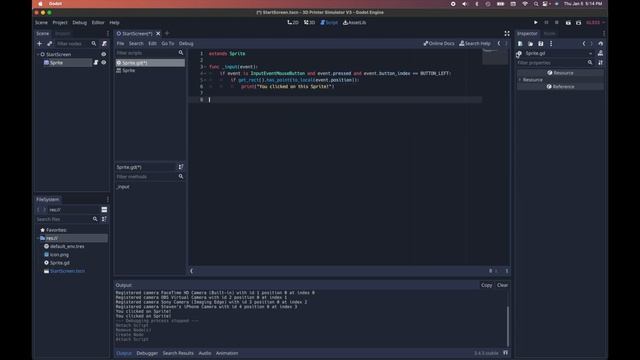The width and height of the screenshot is (640, 360).
Task: Switch to the 2D workspace
Action: [x=293, y=22]
